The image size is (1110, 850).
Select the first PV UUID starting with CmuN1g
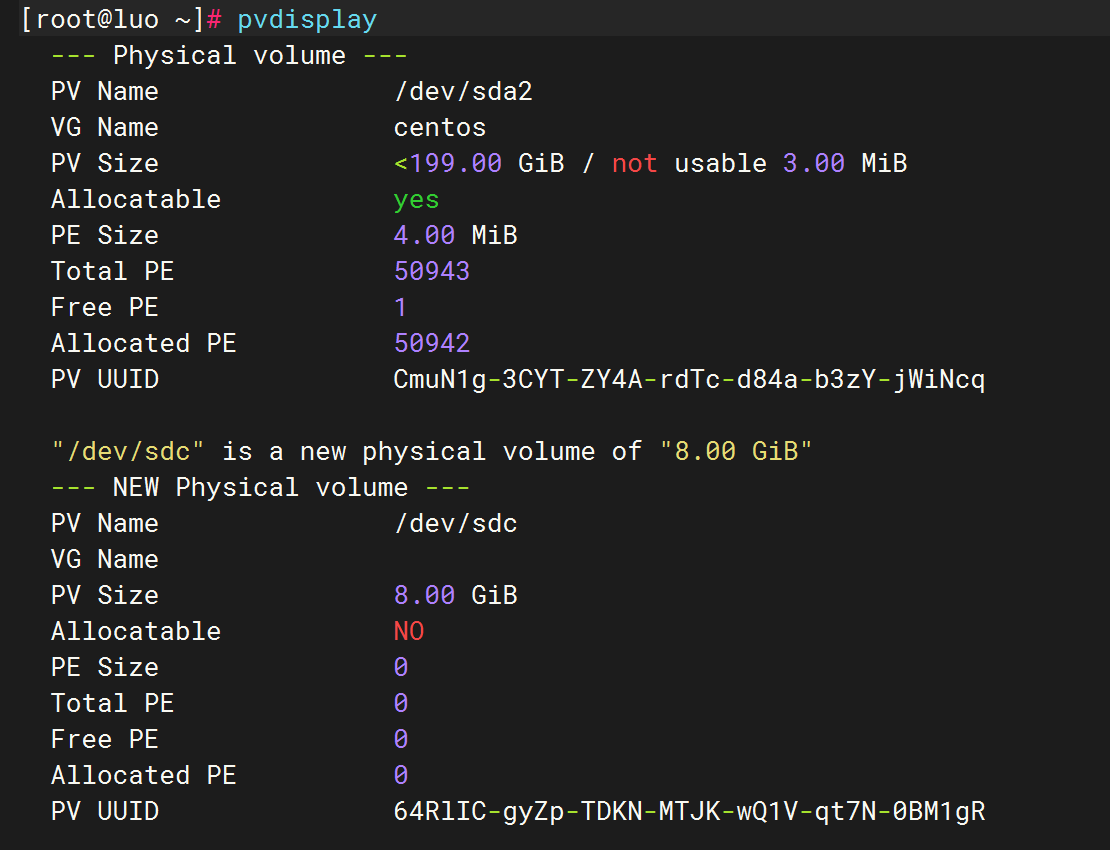[690, 379]
